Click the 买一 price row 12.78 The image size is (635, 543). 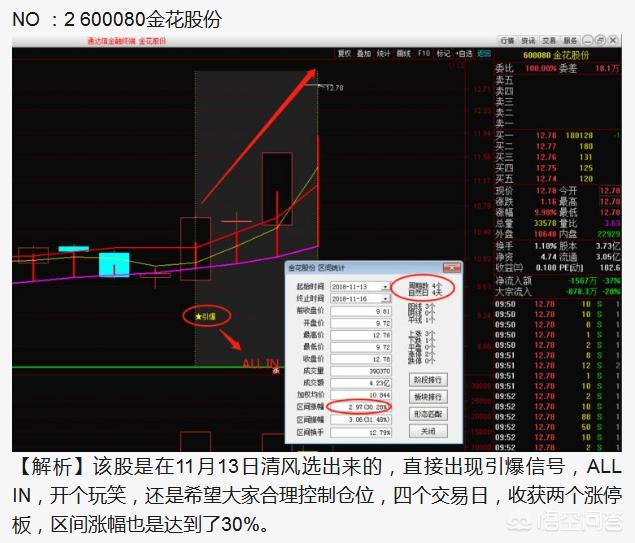coord(558,135)
